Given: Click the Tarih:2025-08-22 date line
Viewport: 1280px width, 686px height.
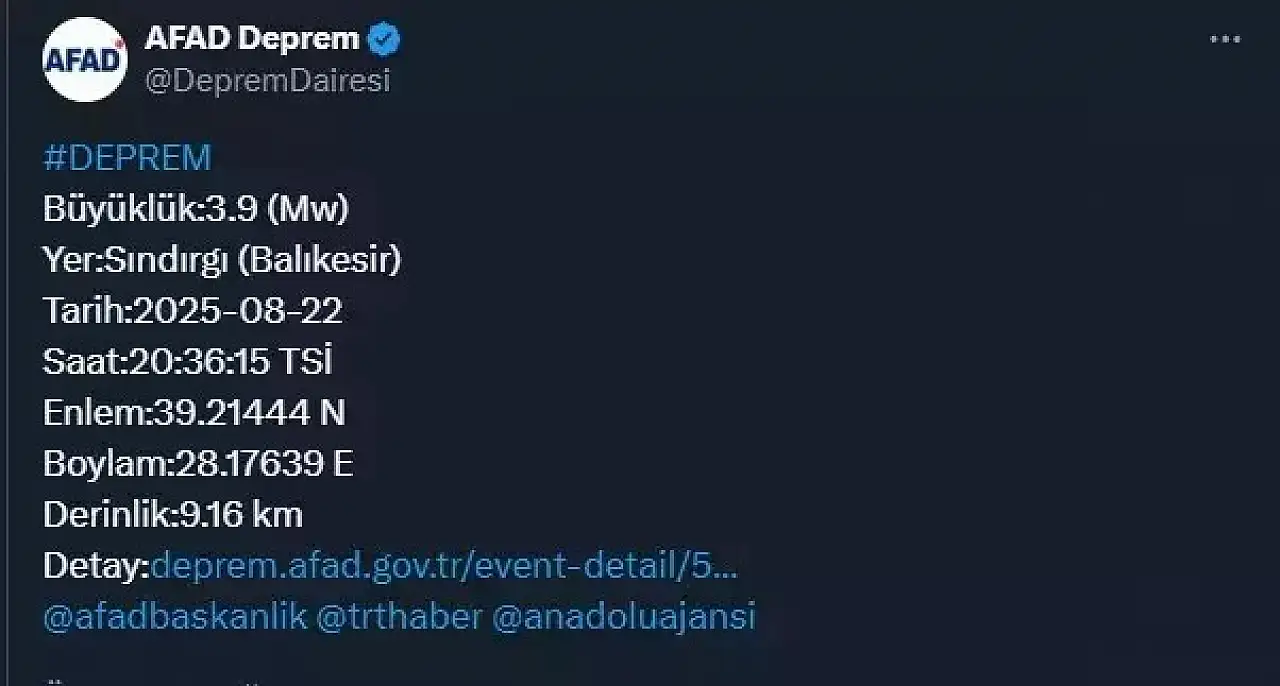Looking at the screenshot, I should 193,311.
